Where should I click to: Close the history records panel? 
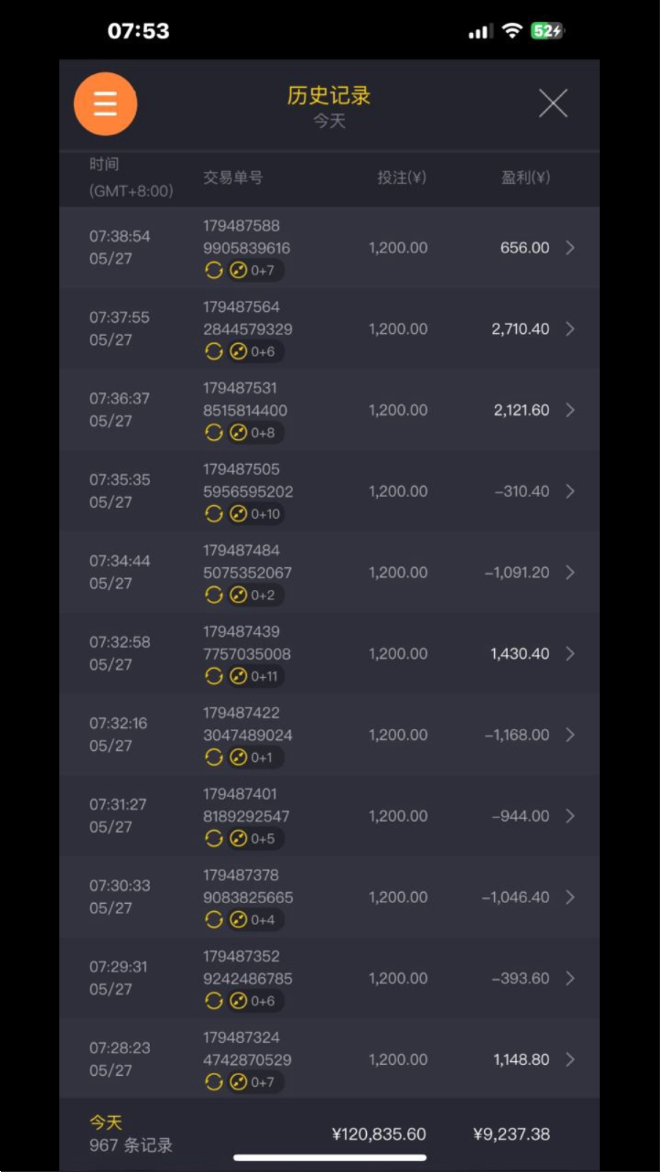(553, 103)
